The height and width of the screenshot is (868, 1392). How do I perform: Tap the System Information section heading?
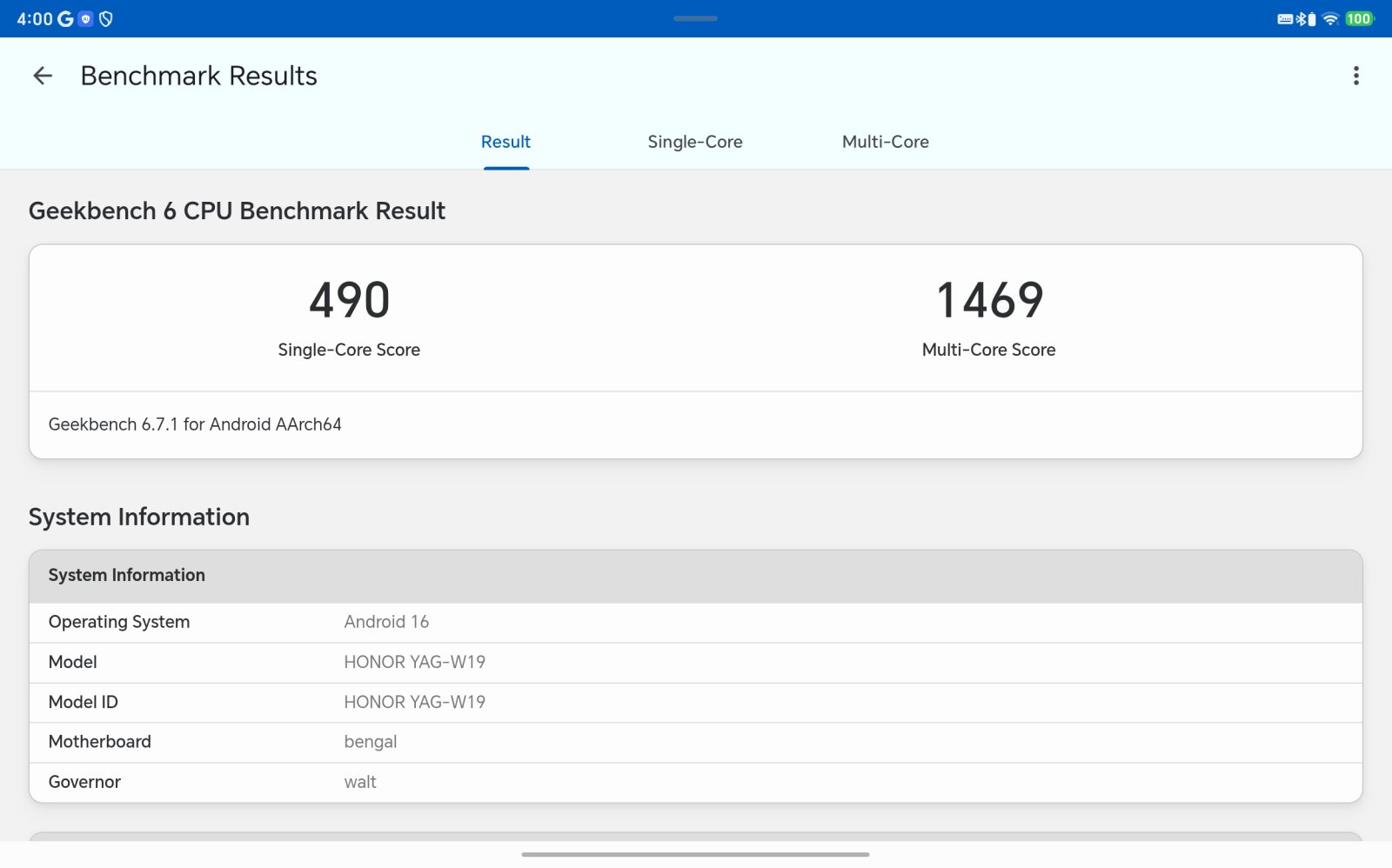(x=139, y=517)
